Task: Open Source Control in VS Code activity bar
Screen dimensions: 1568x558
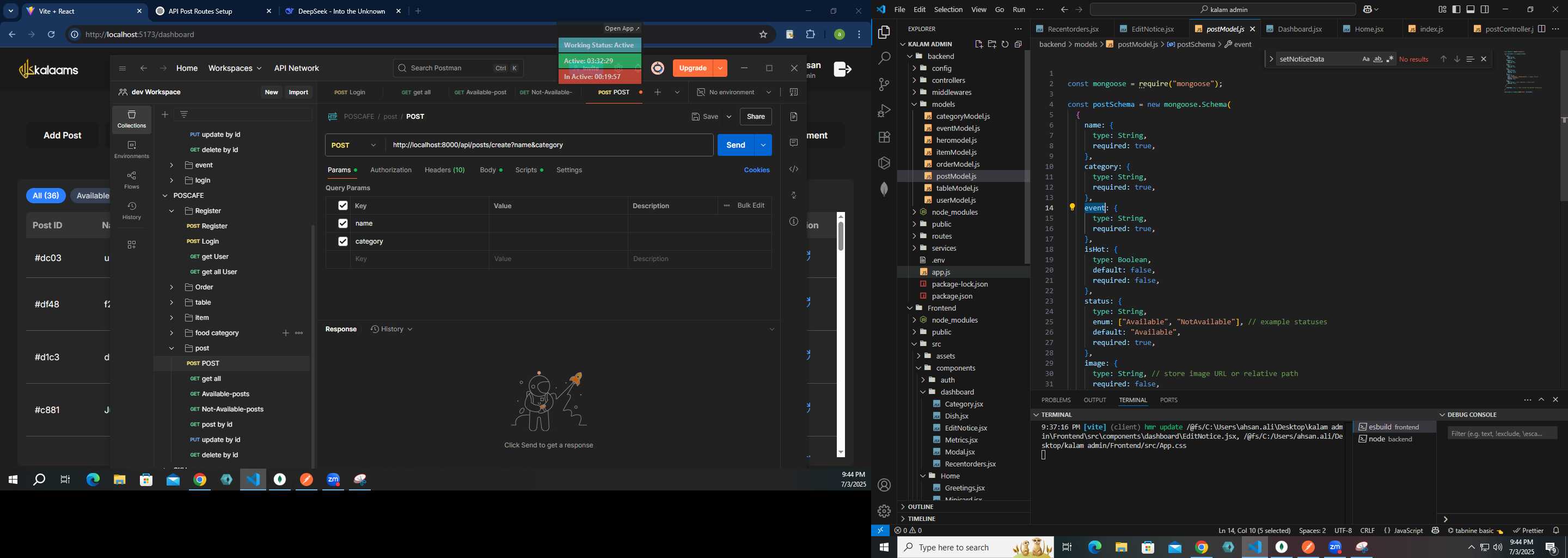Action: tap(884, 84)
